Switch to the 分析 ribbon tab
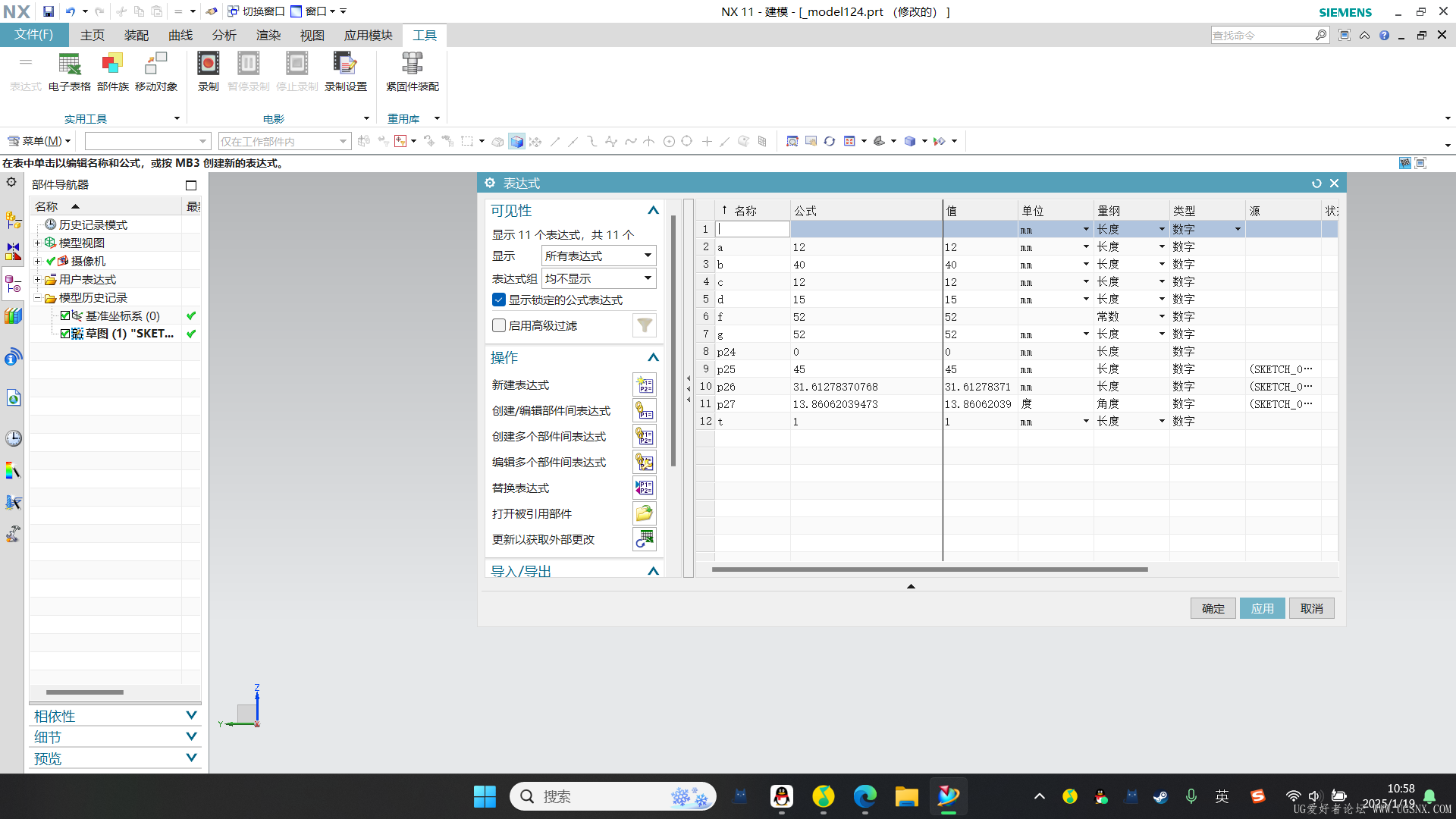 [224, 35]
